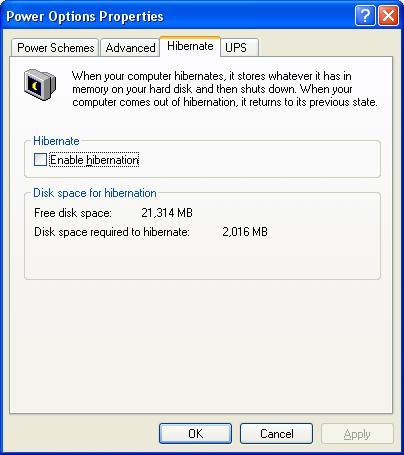Click the question mark Help button
The width and height of the screenshot is (404, 455).
365,15
